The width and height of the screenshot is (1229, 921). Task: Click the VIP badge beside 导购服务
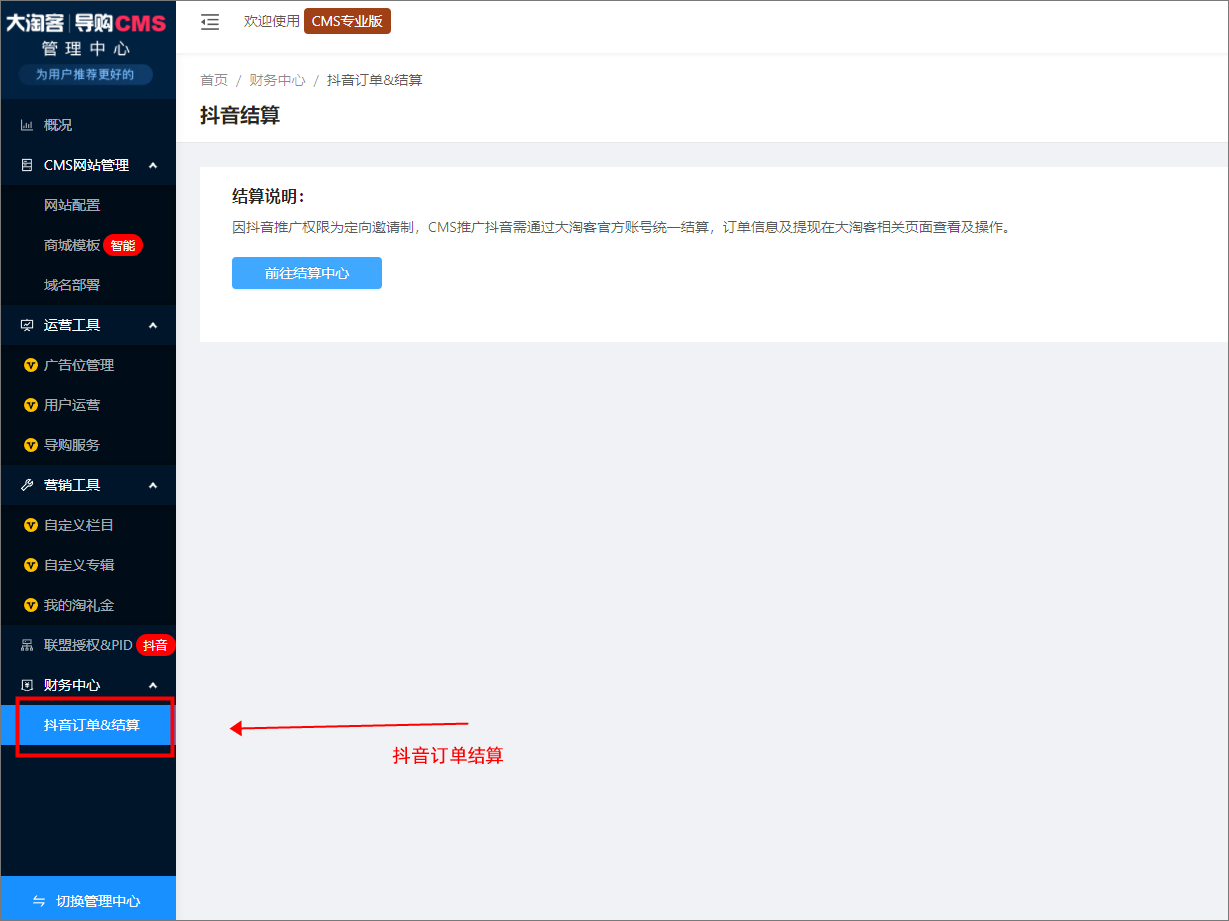(x=30, y=445)
